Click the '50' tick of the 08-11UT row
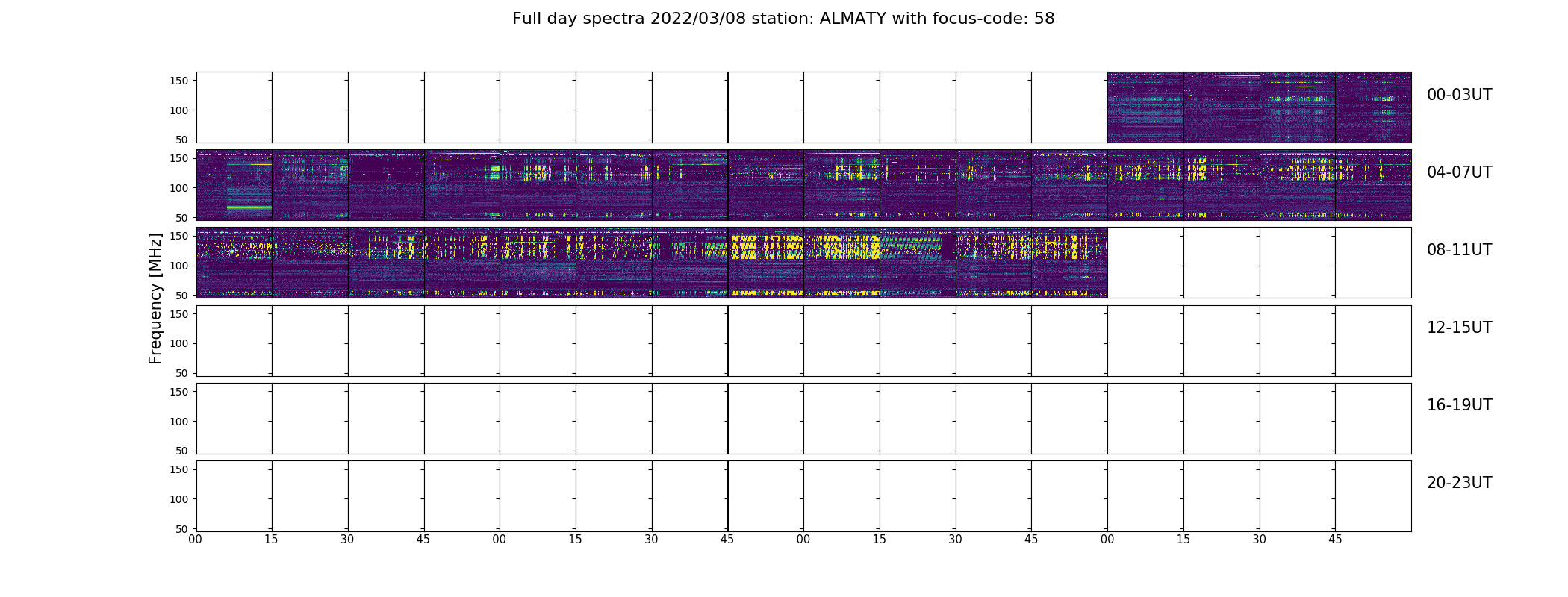This screenshot has width=1568, height=597. [182, 296]
